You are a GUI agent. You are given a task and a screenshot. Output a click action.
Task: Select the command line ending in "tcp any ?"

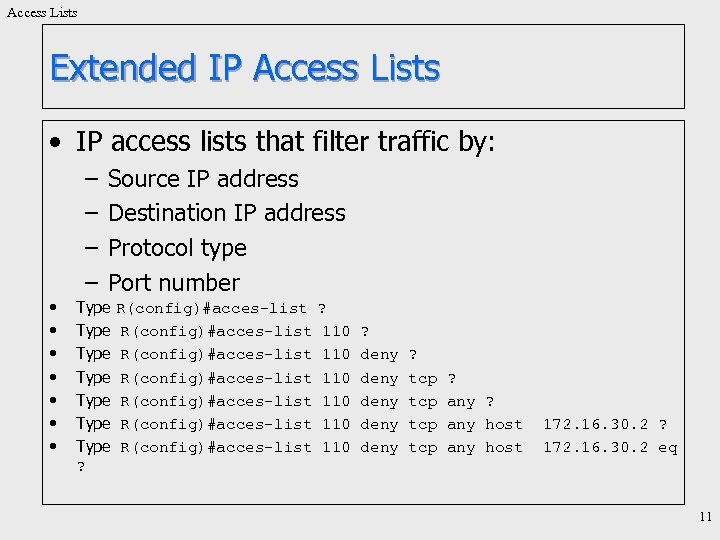(x=307, y=401)
